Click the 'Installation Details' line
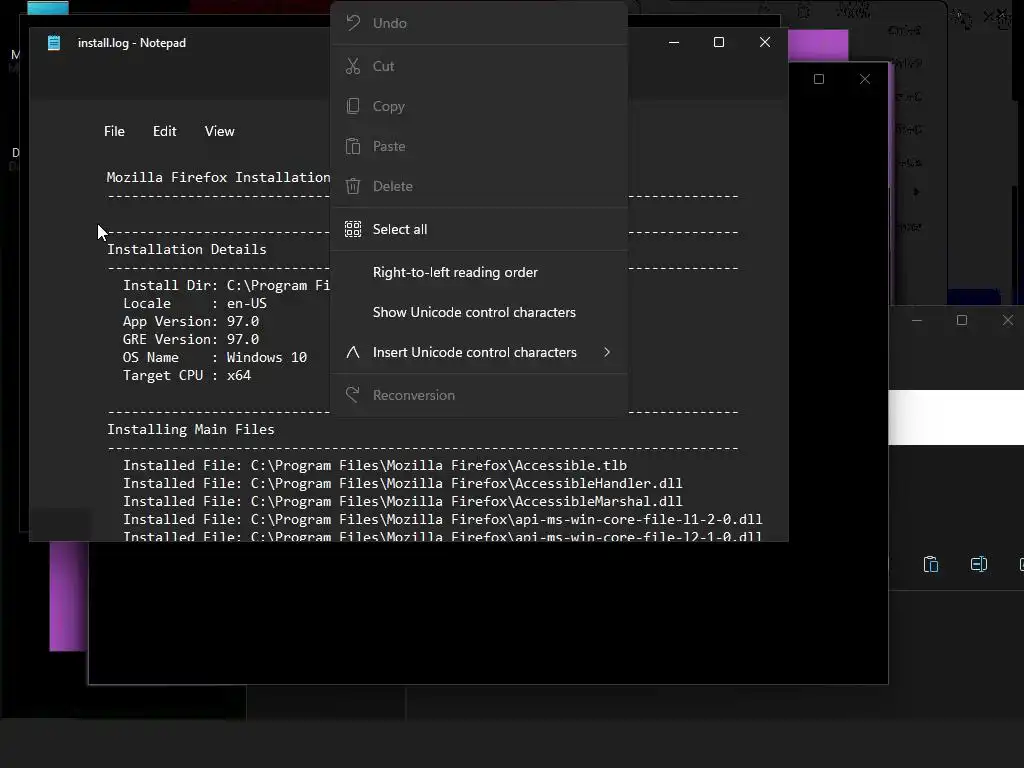The height and width of the screenshot is (768, 1024). (x=187, y=249)
